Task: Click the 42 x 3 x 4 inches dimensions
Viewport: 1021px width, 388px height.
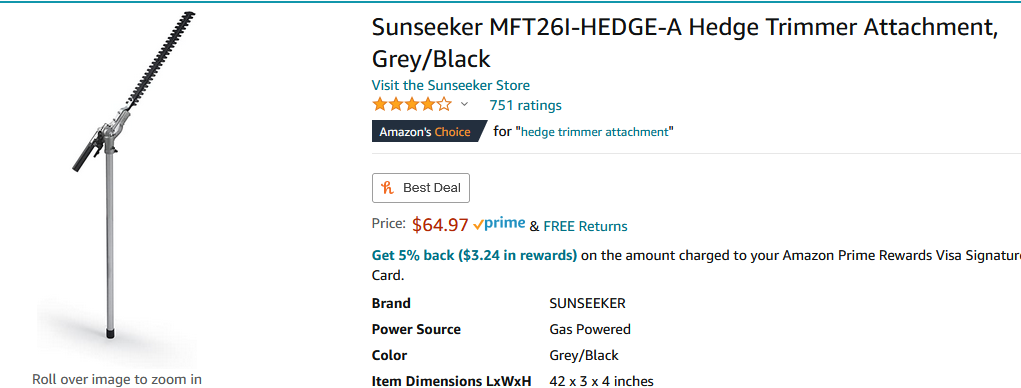Action: pos(602,381)
